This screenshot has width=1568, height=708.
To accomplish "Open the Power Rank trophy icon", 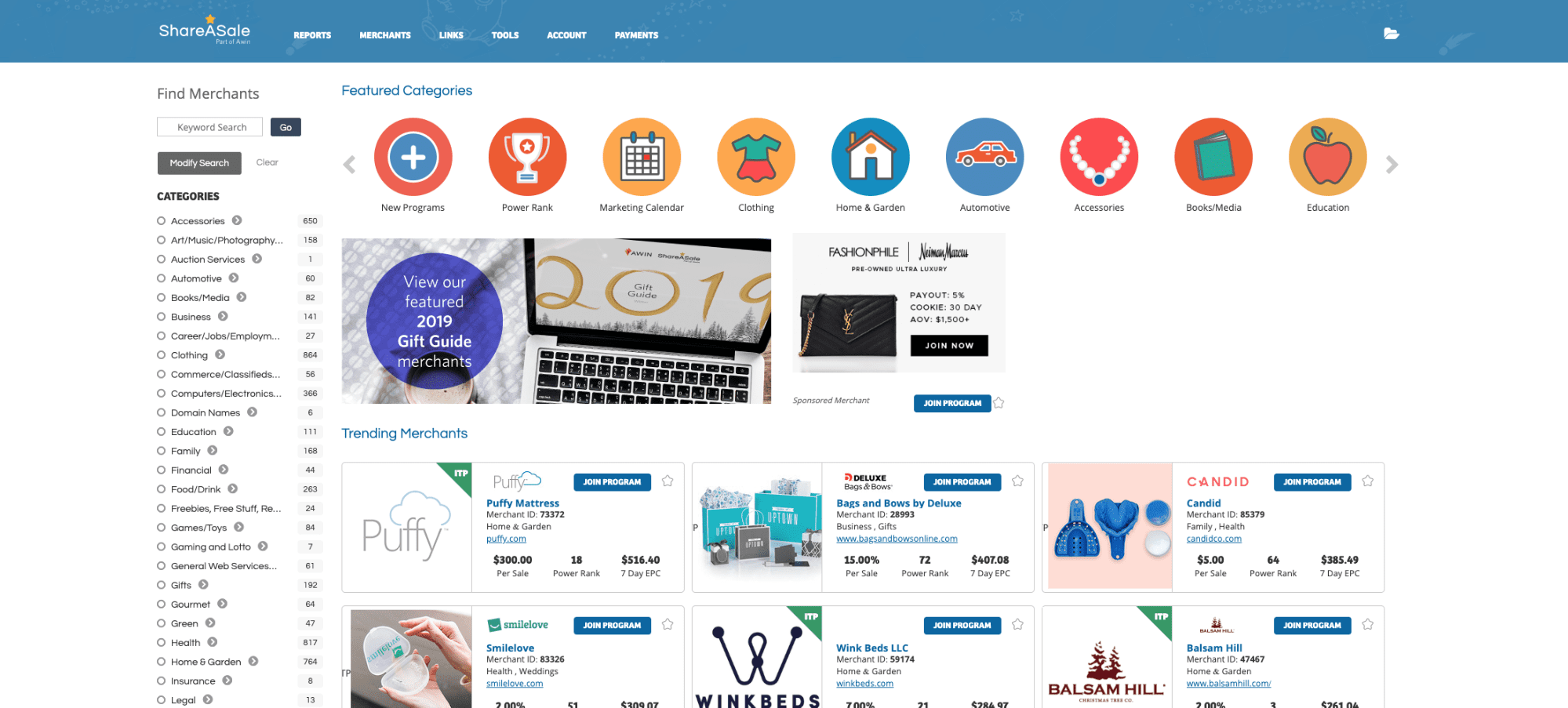I will [x=527, y=157].
